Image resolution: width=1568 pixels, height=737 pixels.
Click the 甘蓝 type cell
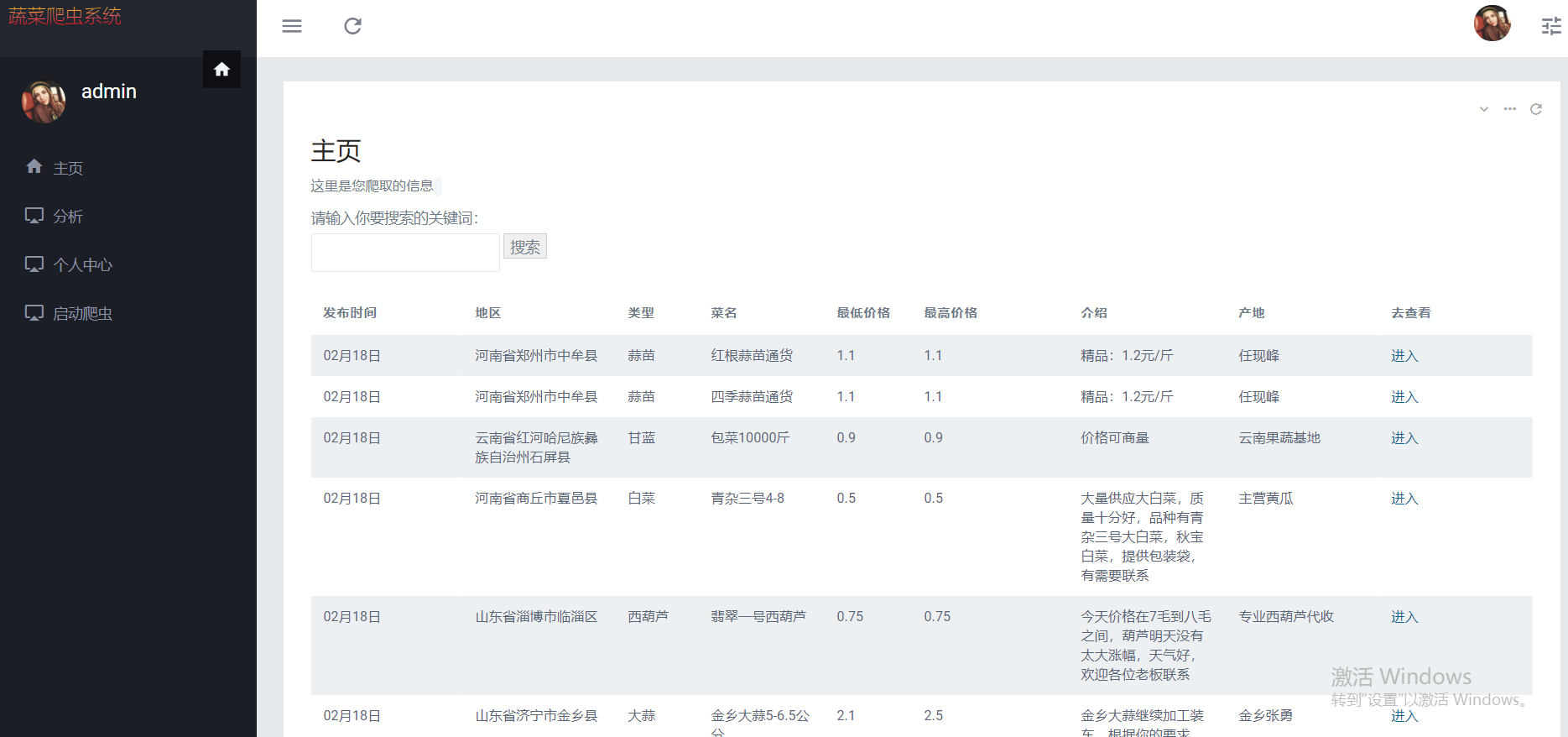tap(642, 438)
